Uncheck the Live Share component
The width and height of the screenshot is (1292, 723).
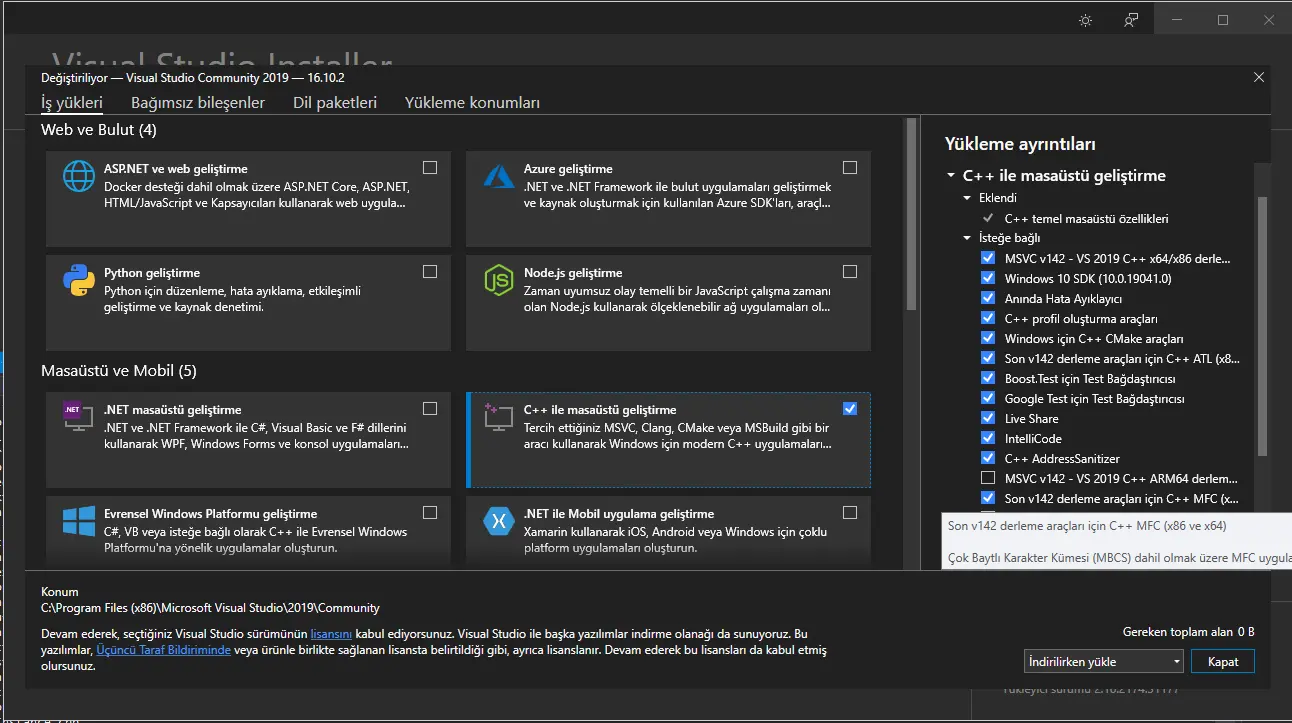coord(988,418)
